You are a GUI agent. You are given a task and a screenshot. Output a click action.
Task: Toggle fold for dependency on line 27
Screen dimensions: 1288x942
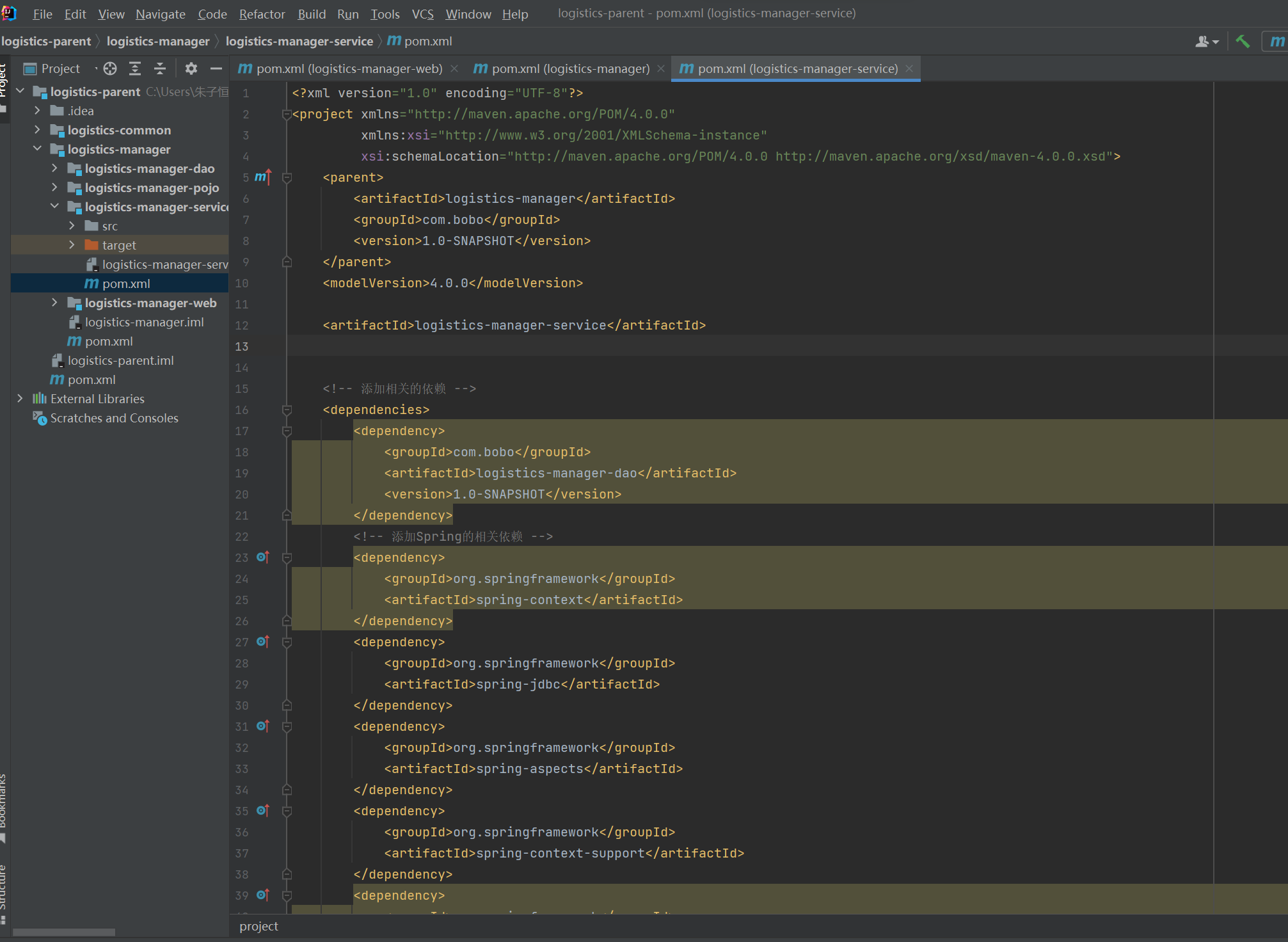point(287,643)
